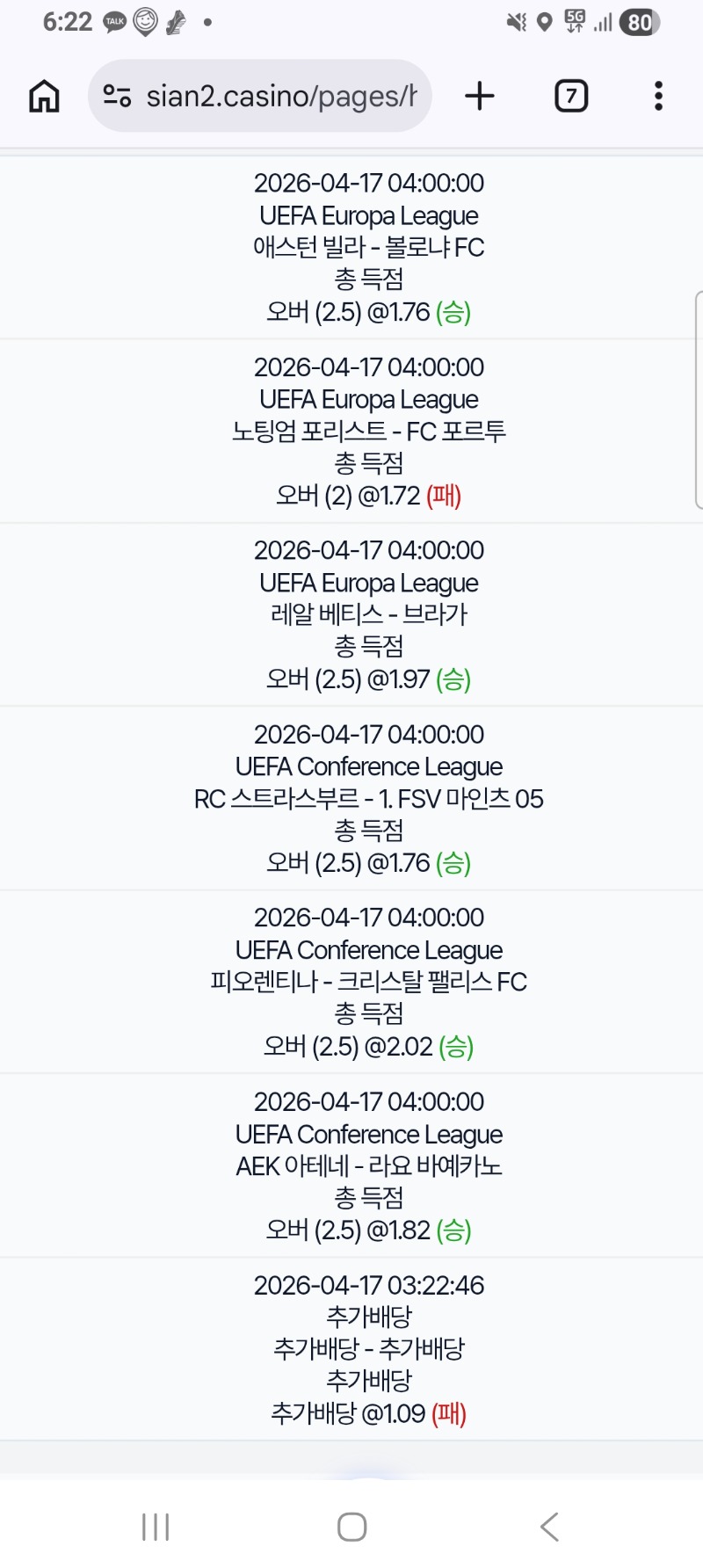Tap the page scrollbar on right edge
The width and height of the screenshot is (703, 1568).
[699, 400]
